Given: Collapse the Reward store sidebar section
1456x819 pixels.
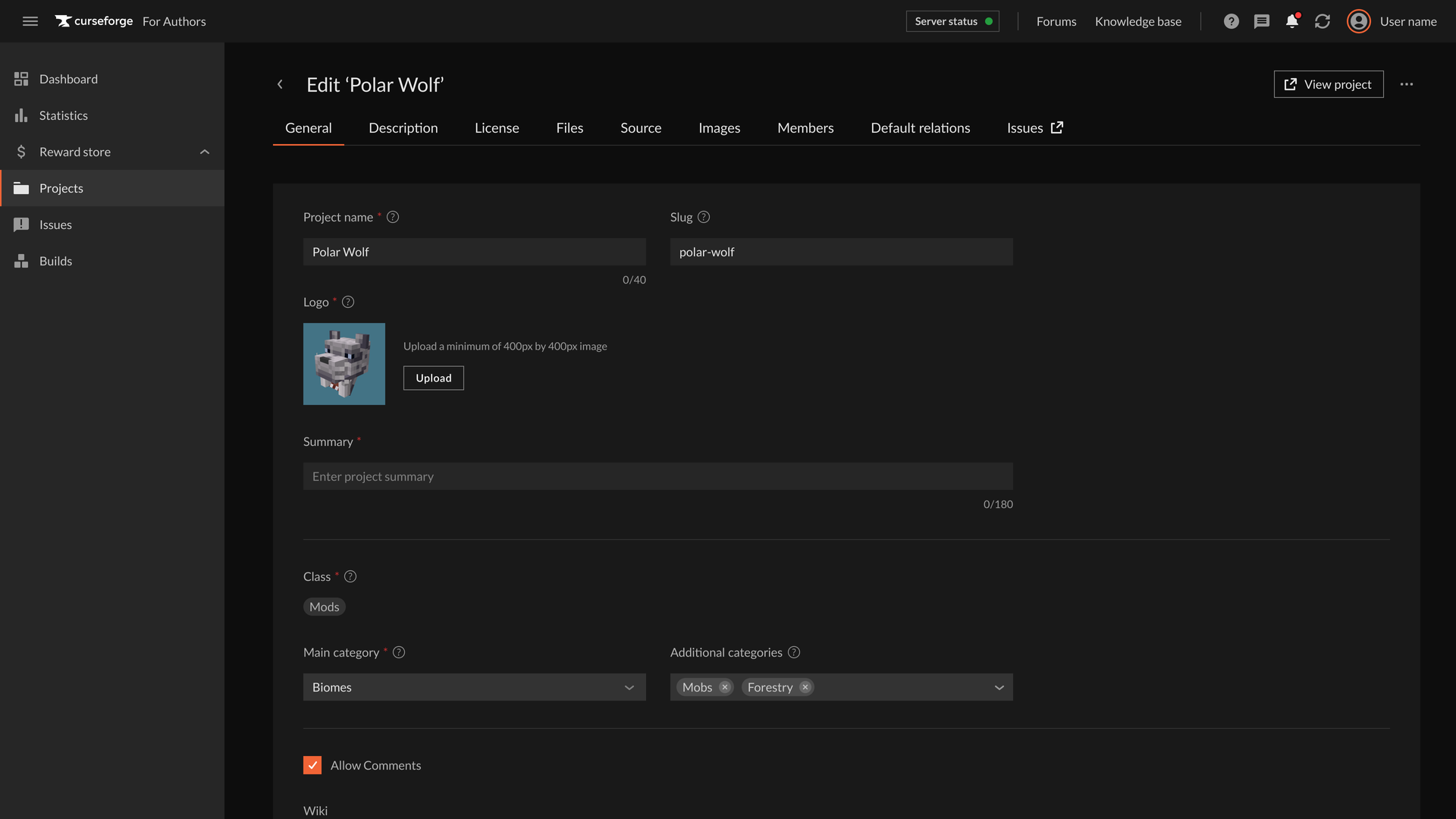Looking at the screenshot, I should pyautogui.click(x=205, y=152).
